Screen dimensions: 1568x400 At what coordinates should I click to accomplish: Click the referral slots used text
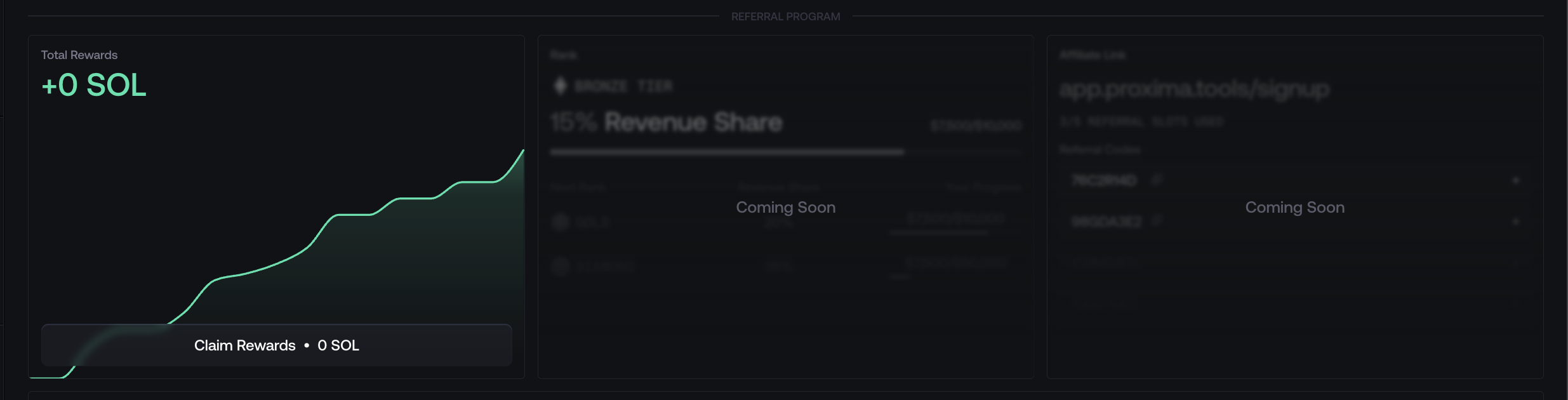[1141, 122]
